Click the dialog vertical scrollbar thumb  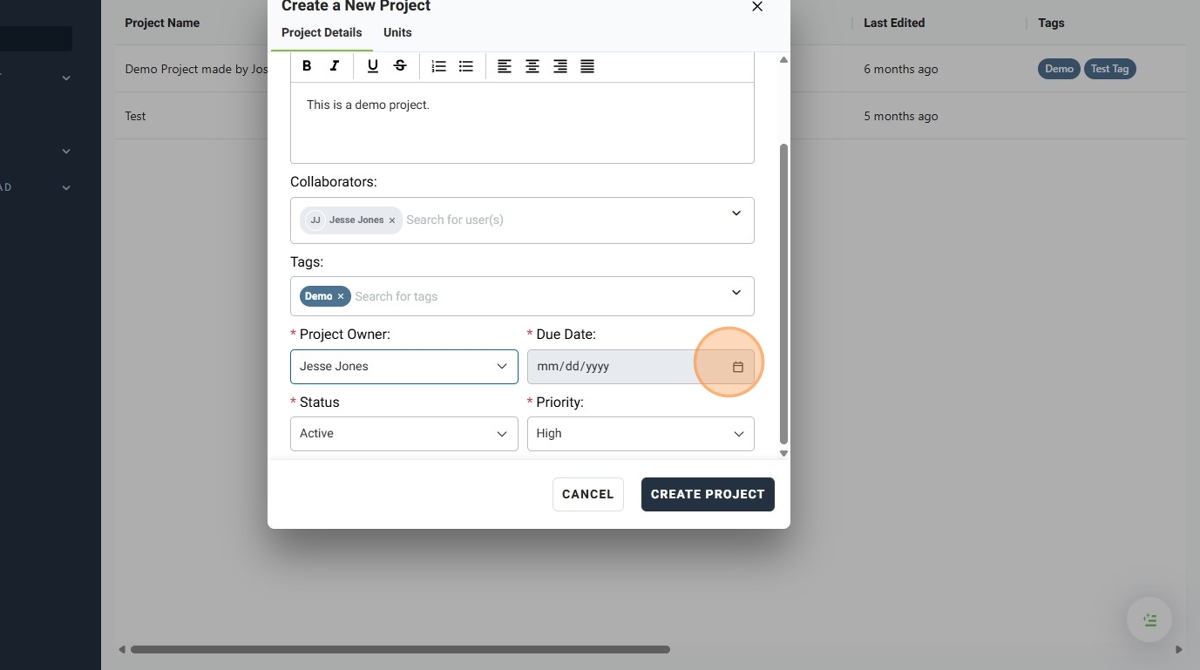[x=784, y=294]
